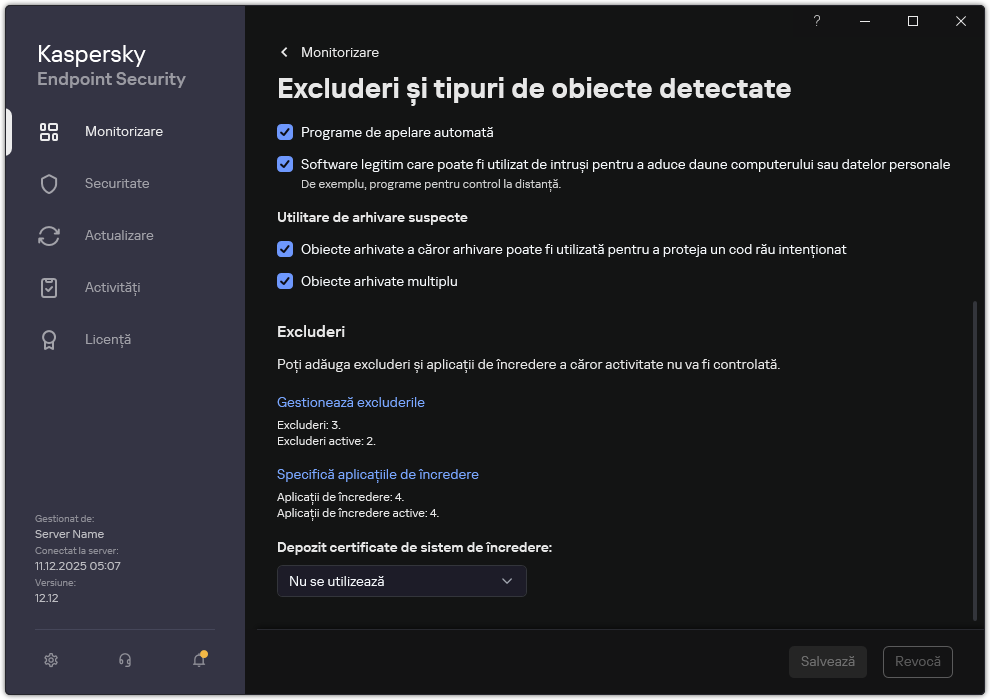
Task: Open the Licență key icon
Action: [x=49, y=339]
